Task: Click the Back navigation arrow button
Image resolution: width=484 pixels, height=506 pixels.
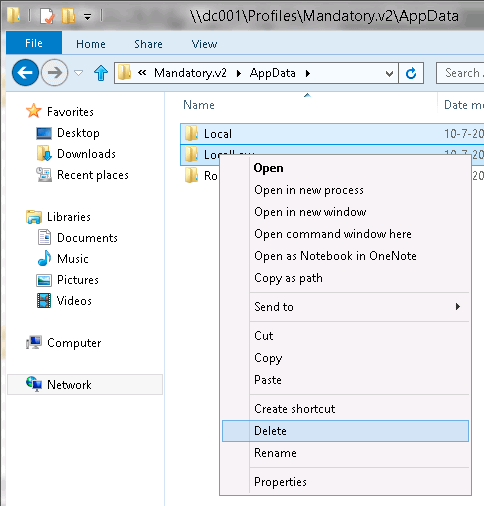Action: click(x=25, y=72)
